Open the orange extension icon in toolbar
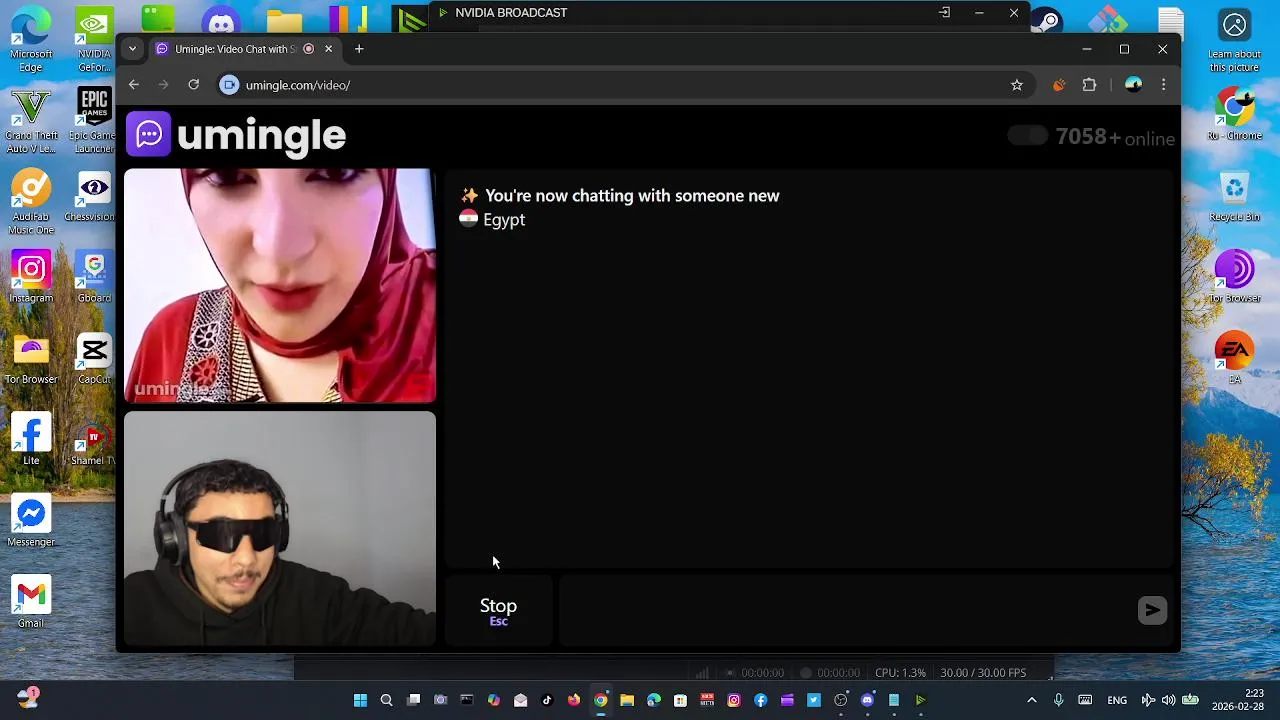 [1059, 85]
